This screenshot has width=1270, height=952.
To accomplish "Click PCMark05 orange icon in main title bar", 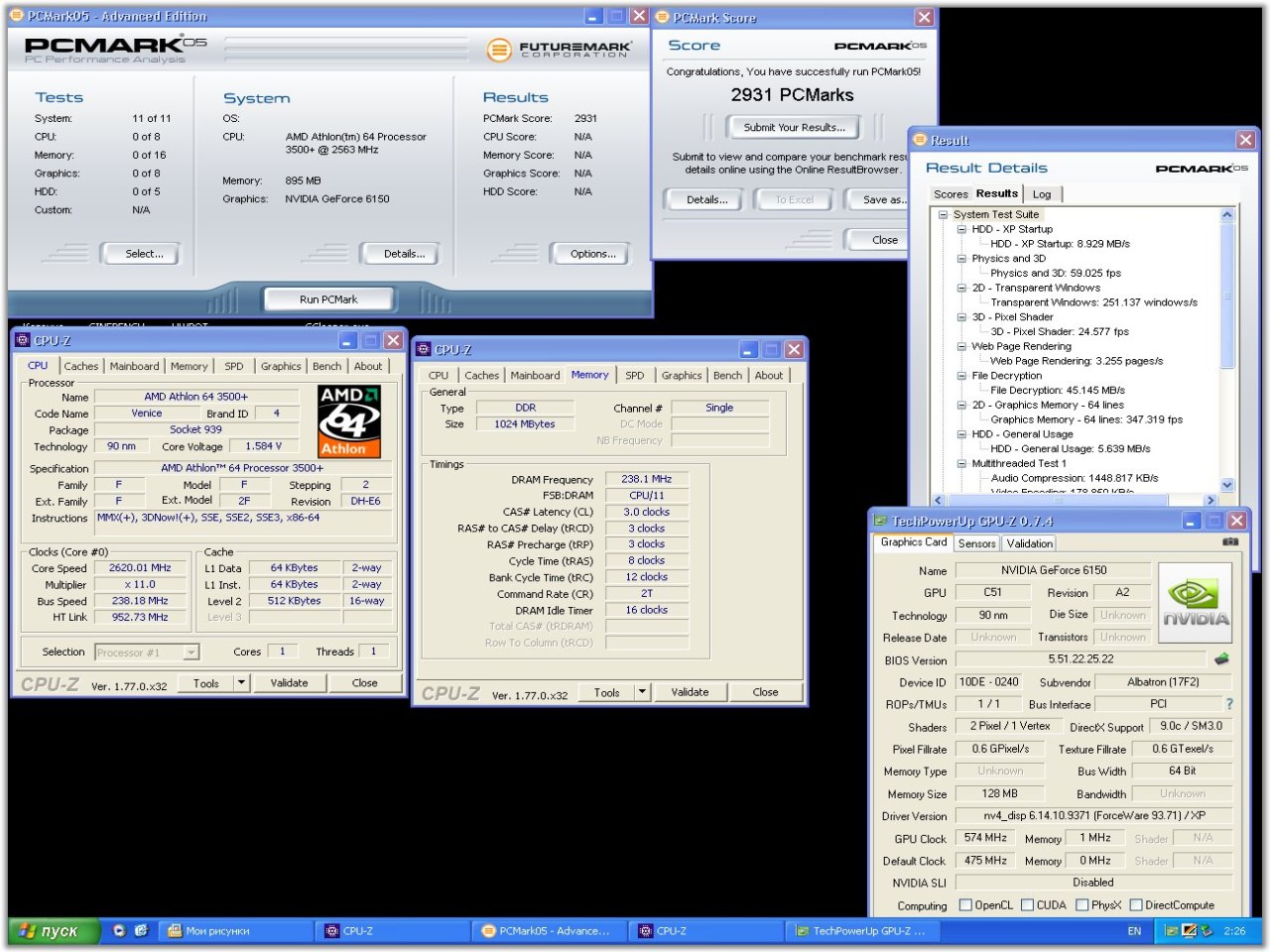I will [18, 16].
